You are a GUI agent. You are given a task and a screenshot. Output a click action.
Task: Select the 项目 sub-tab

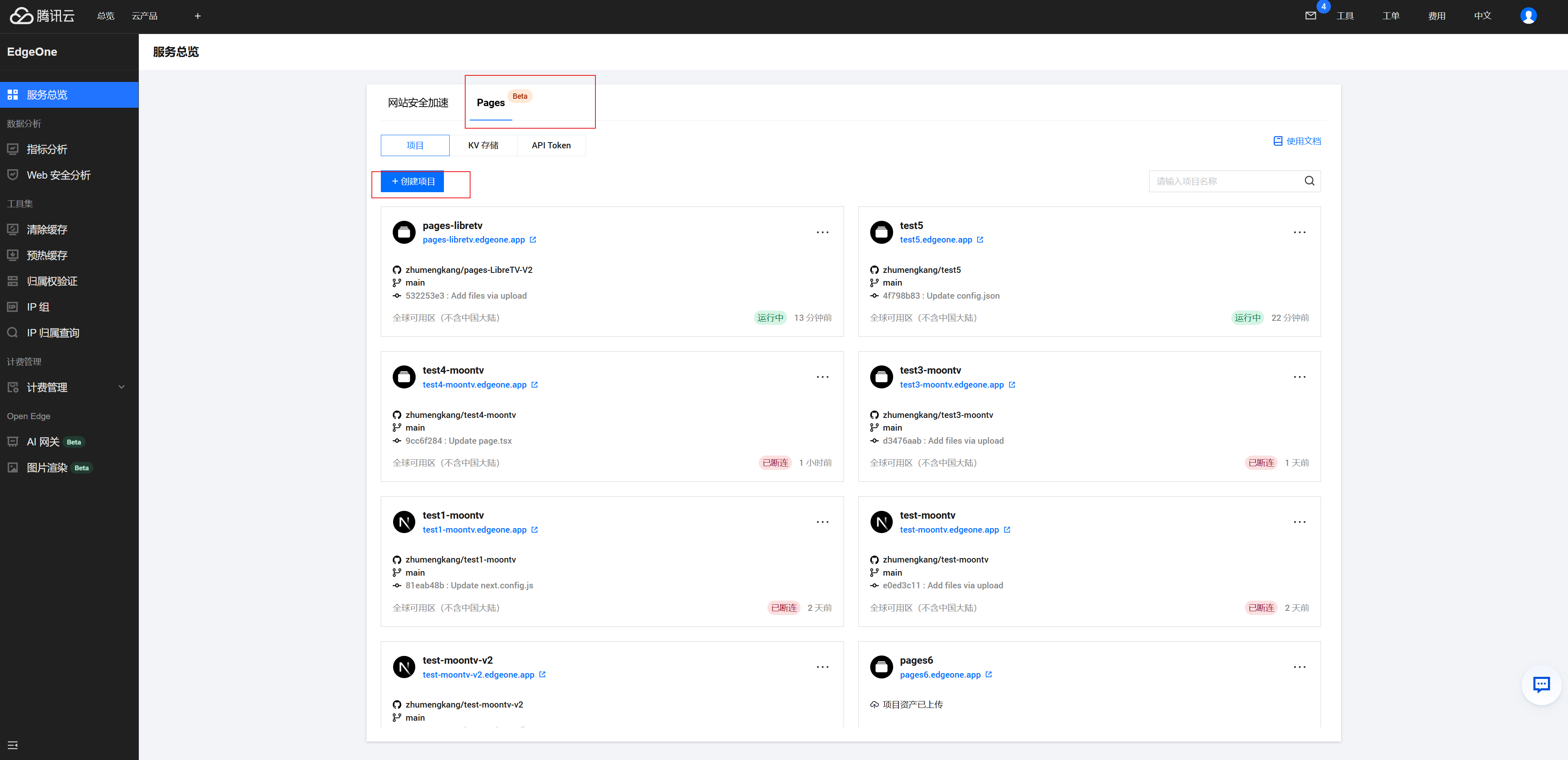(x=415, y=145)
